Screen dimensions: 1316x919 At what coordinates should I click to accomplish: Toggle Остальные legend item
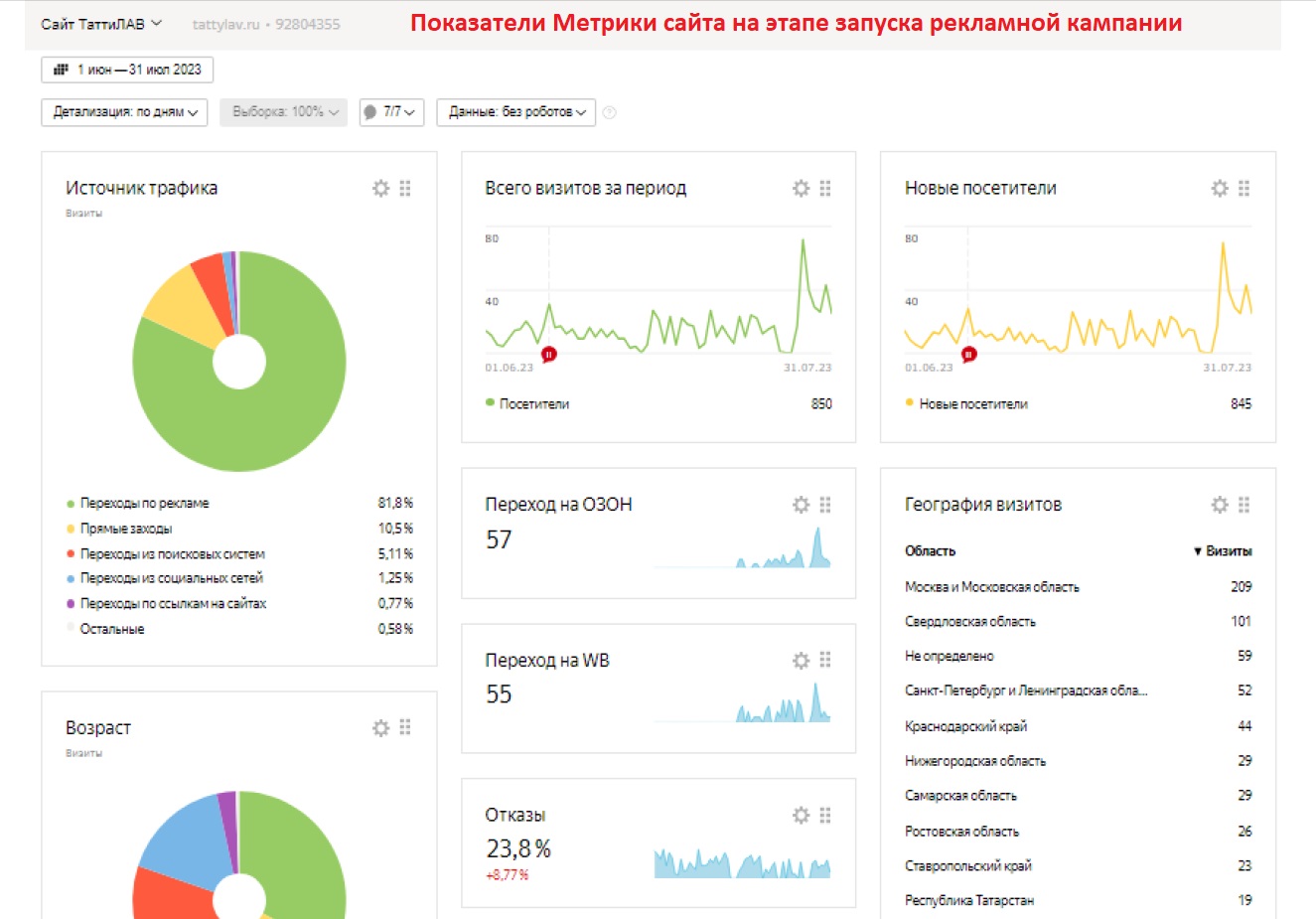[x=105, y=629]
